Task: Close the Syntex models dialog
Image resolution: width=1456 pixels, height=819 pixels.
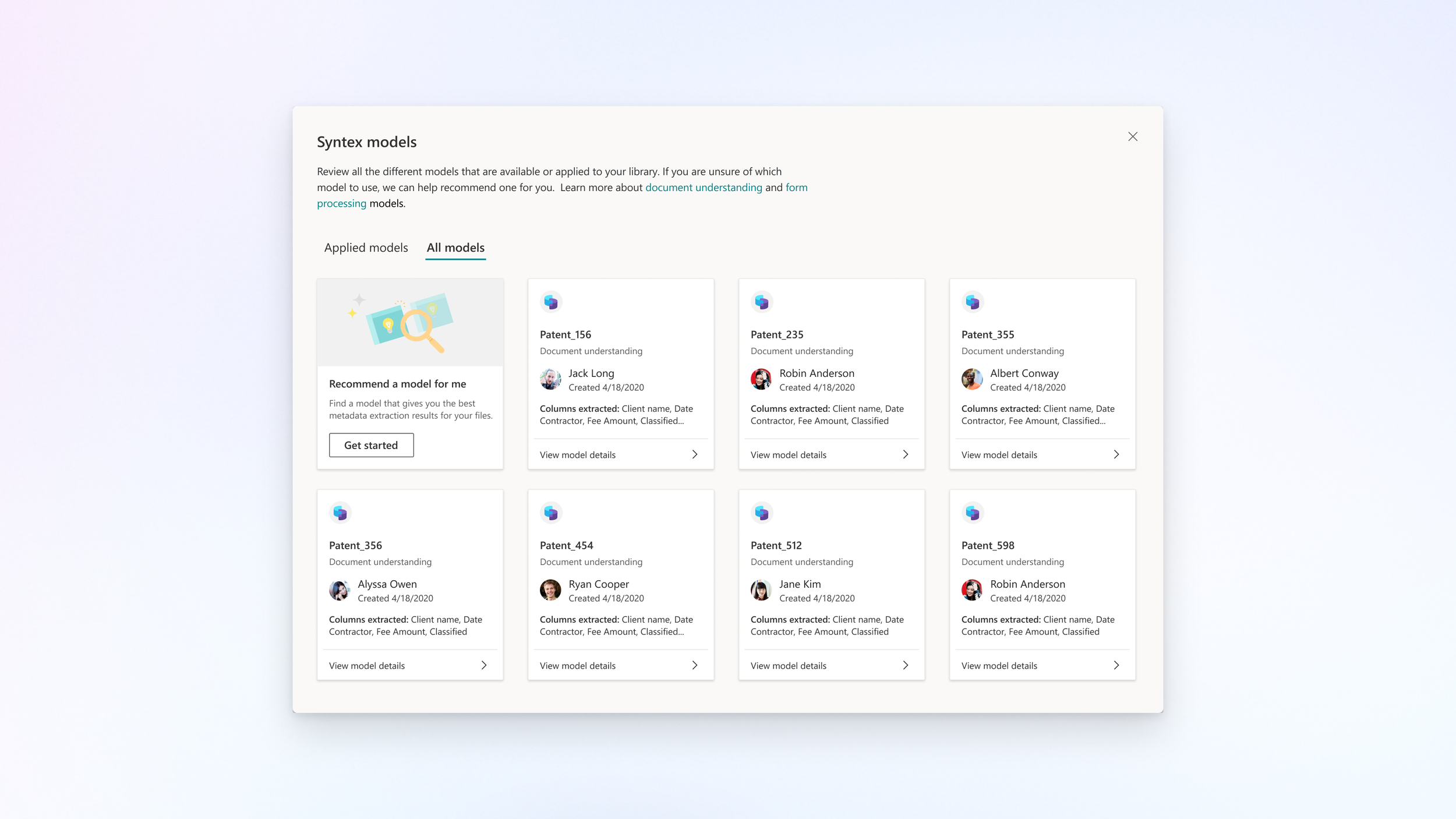Action: coord(1132,137)
